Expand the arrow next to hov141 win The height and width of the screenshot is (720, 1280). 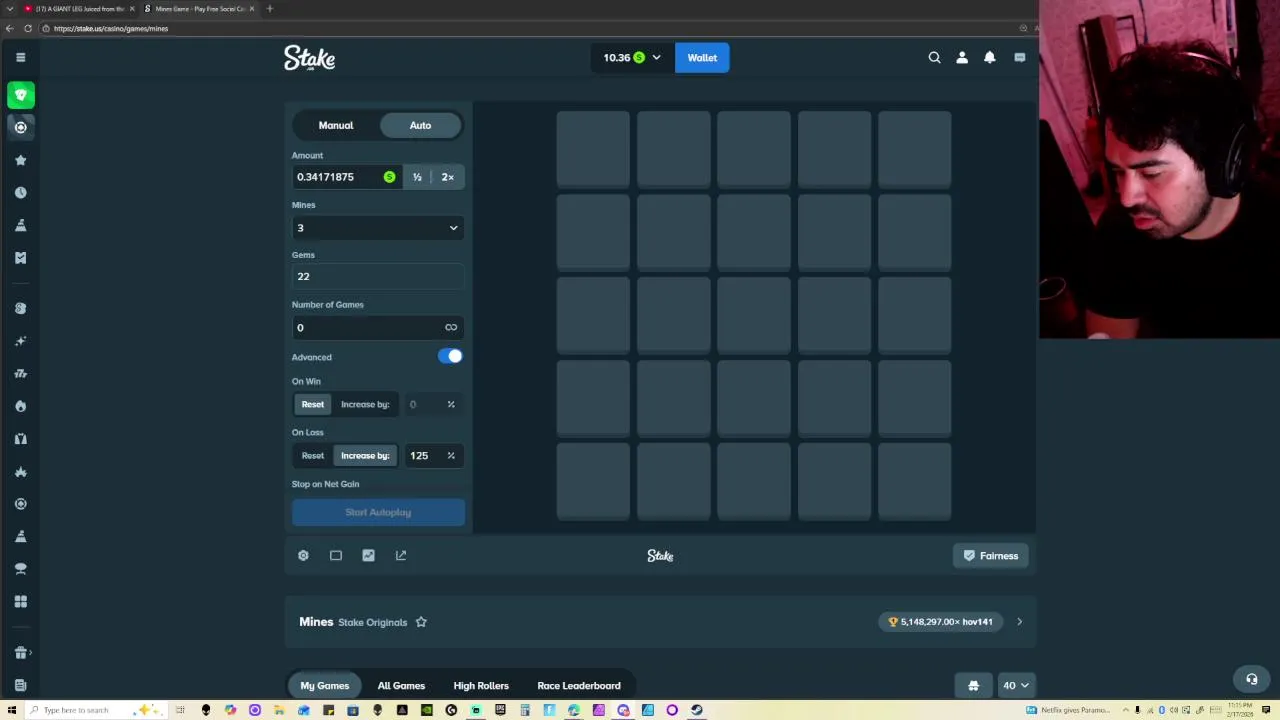[x=1019, y=622]
